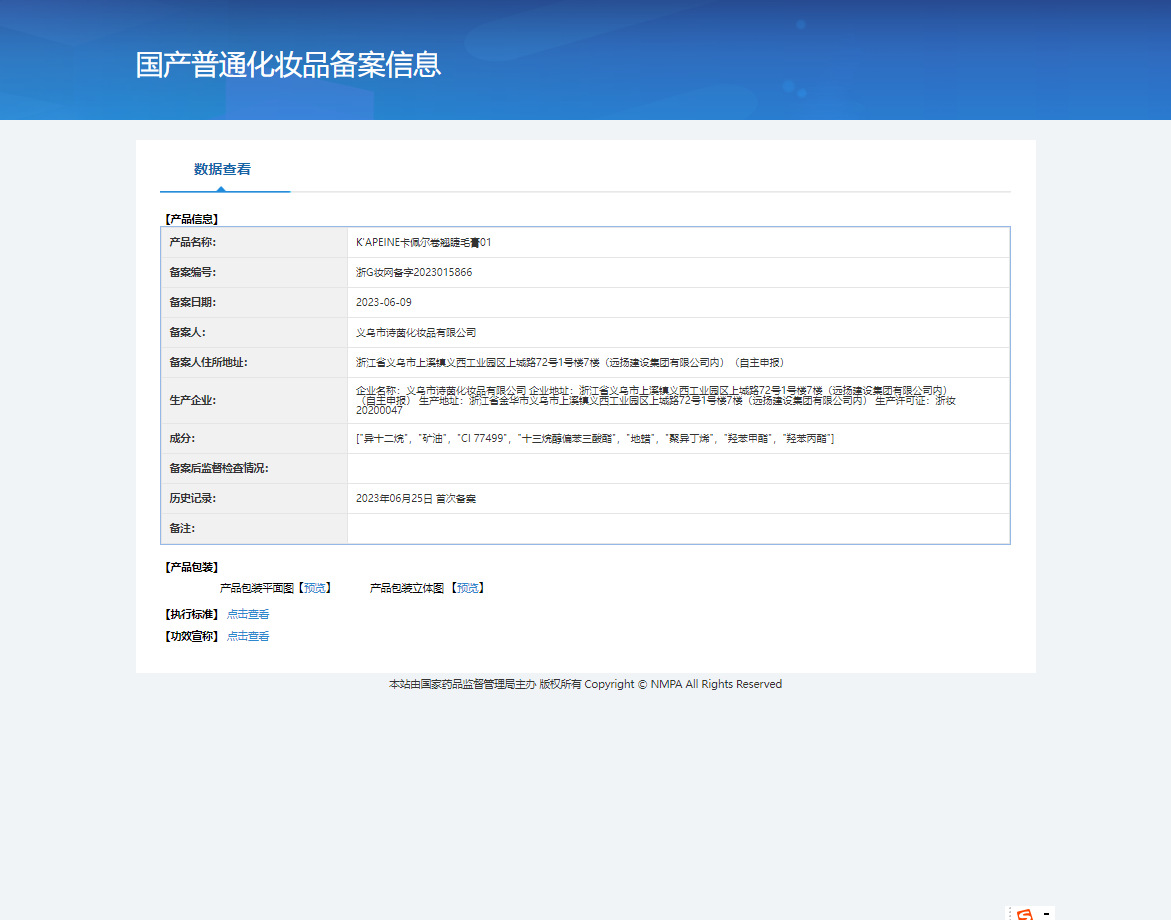Click the NMPA copyright footer text
Screen dimensions: 1171x920
tap(586, 684)
